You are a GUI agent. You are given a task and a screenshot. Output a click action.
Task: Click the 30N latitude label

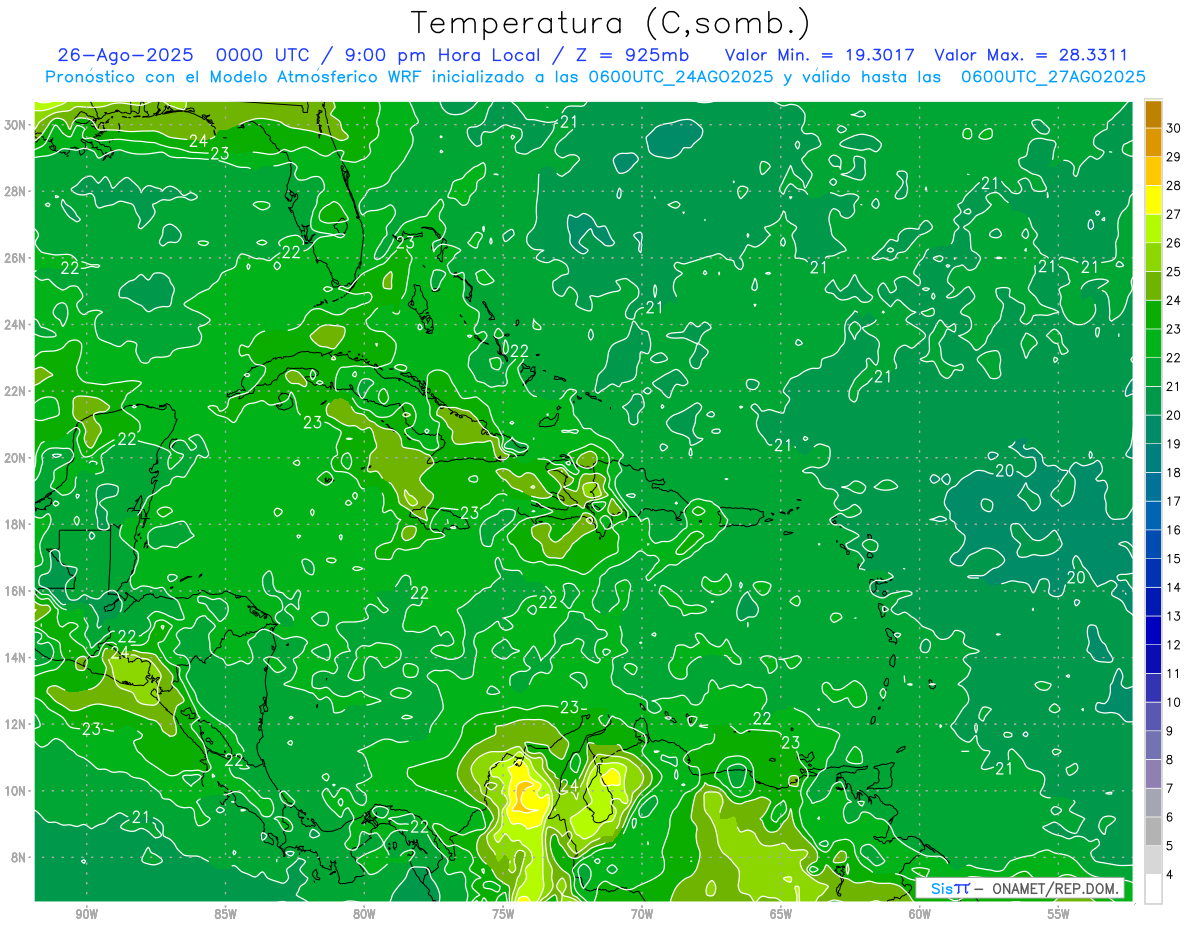14,125
